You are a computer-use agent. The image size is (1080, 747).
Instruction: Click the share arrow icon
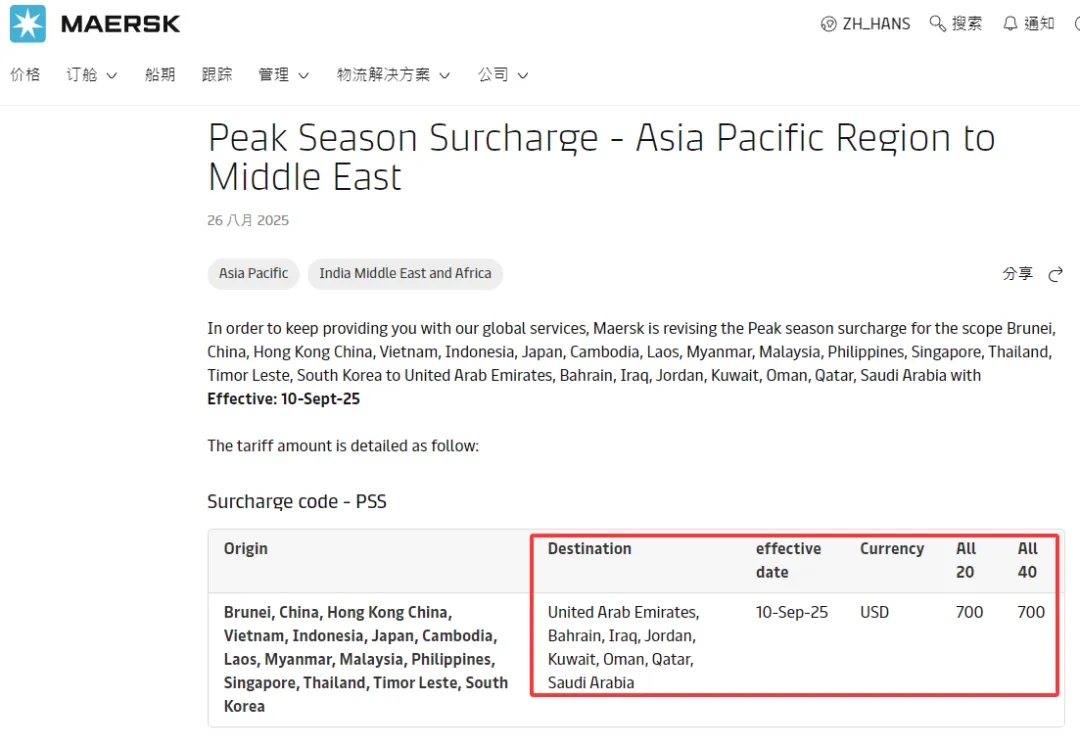click(1055, 274)
